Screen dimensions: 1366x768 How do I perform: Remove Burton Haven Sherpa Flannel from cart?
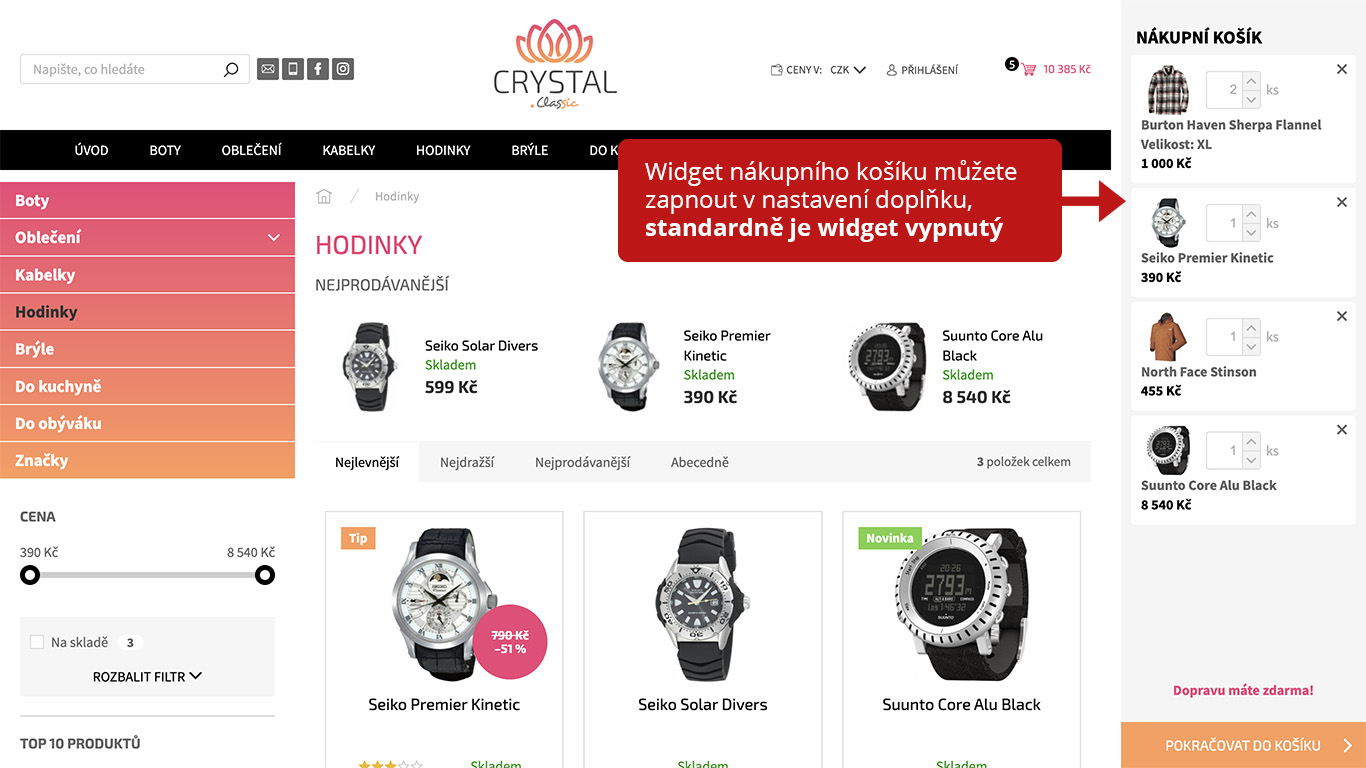1342,69
